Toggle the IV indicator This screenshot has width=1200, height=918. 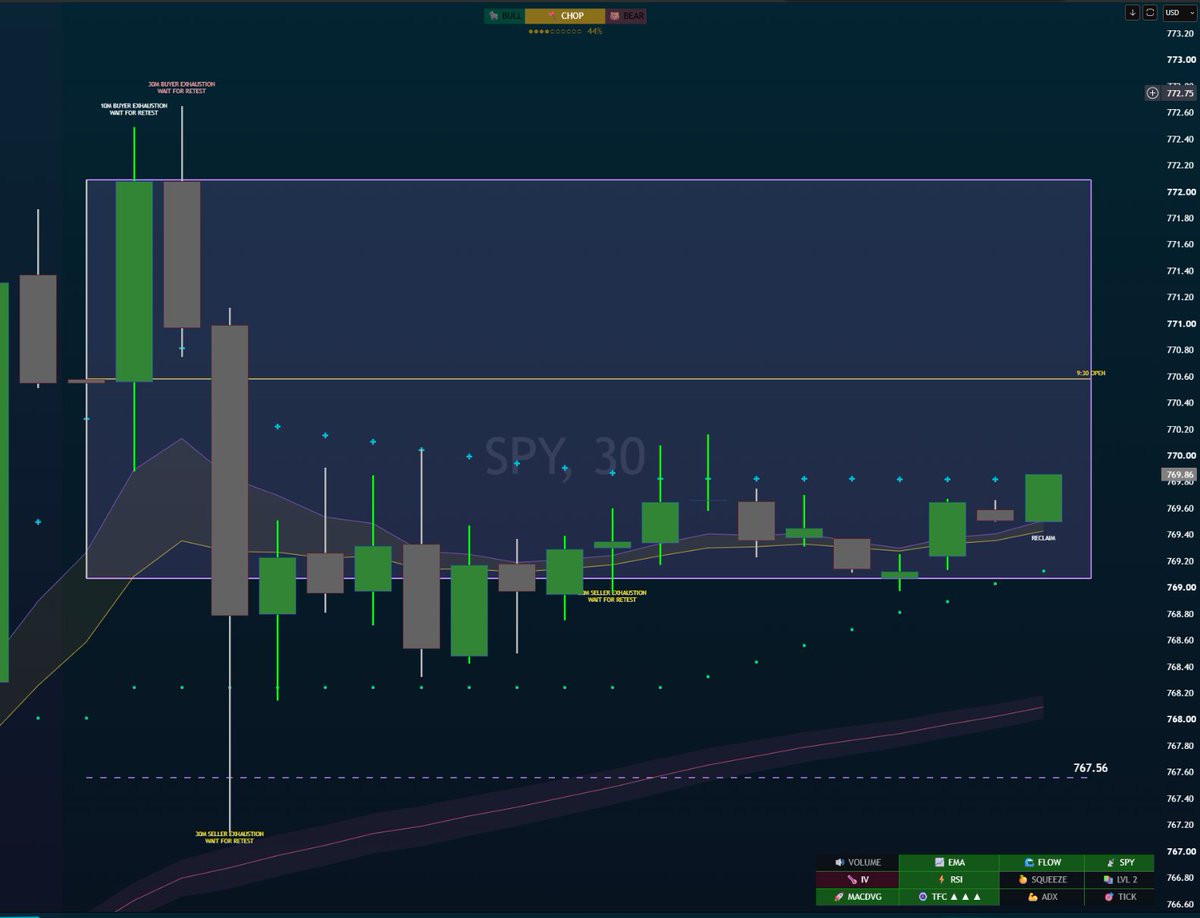pyautogui.click(x=857, y=880)
